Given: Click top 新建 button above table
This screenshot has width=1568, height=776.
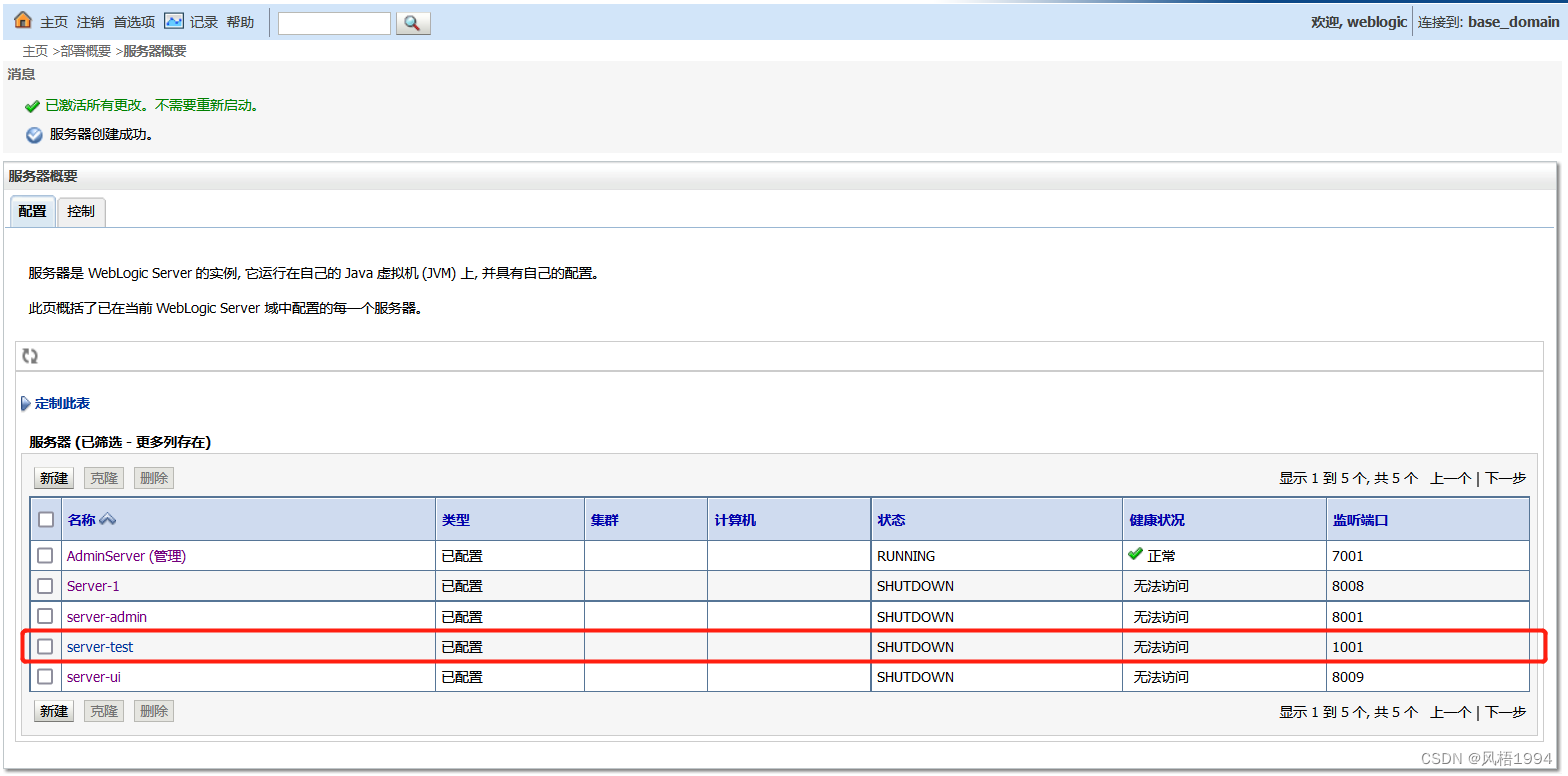Looking at the screenshot, I should click(x=54, y=478).
